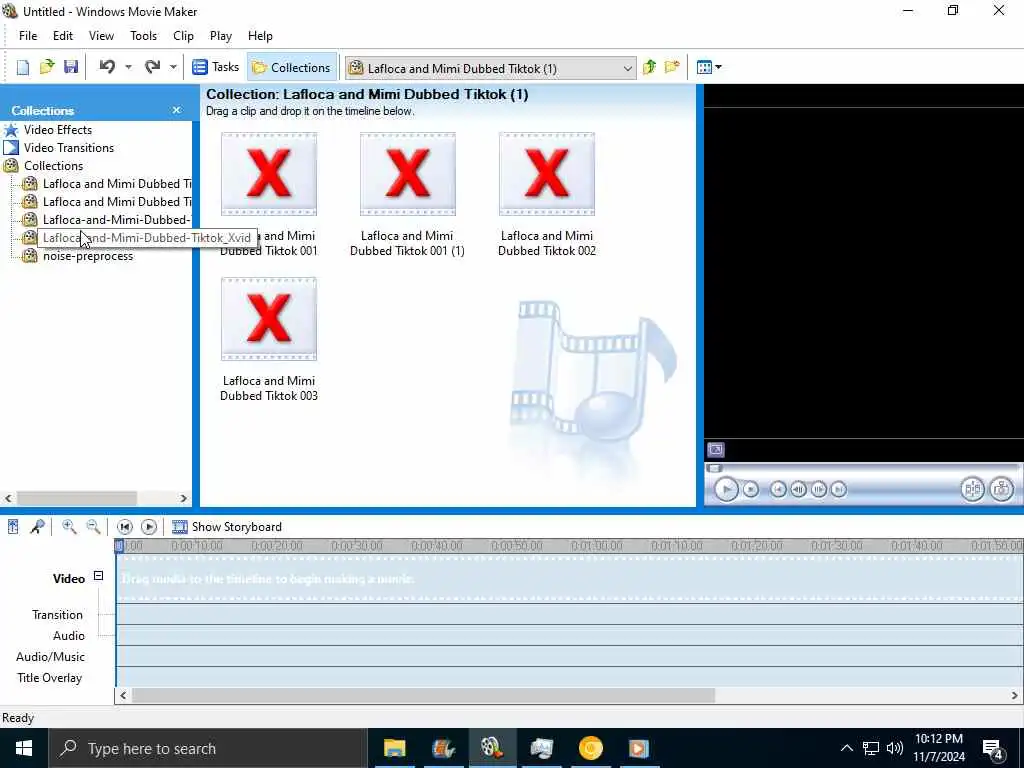Screen dimensions: 1024x768
Task: Zoom out on the timeline
Action: [93, 527]
